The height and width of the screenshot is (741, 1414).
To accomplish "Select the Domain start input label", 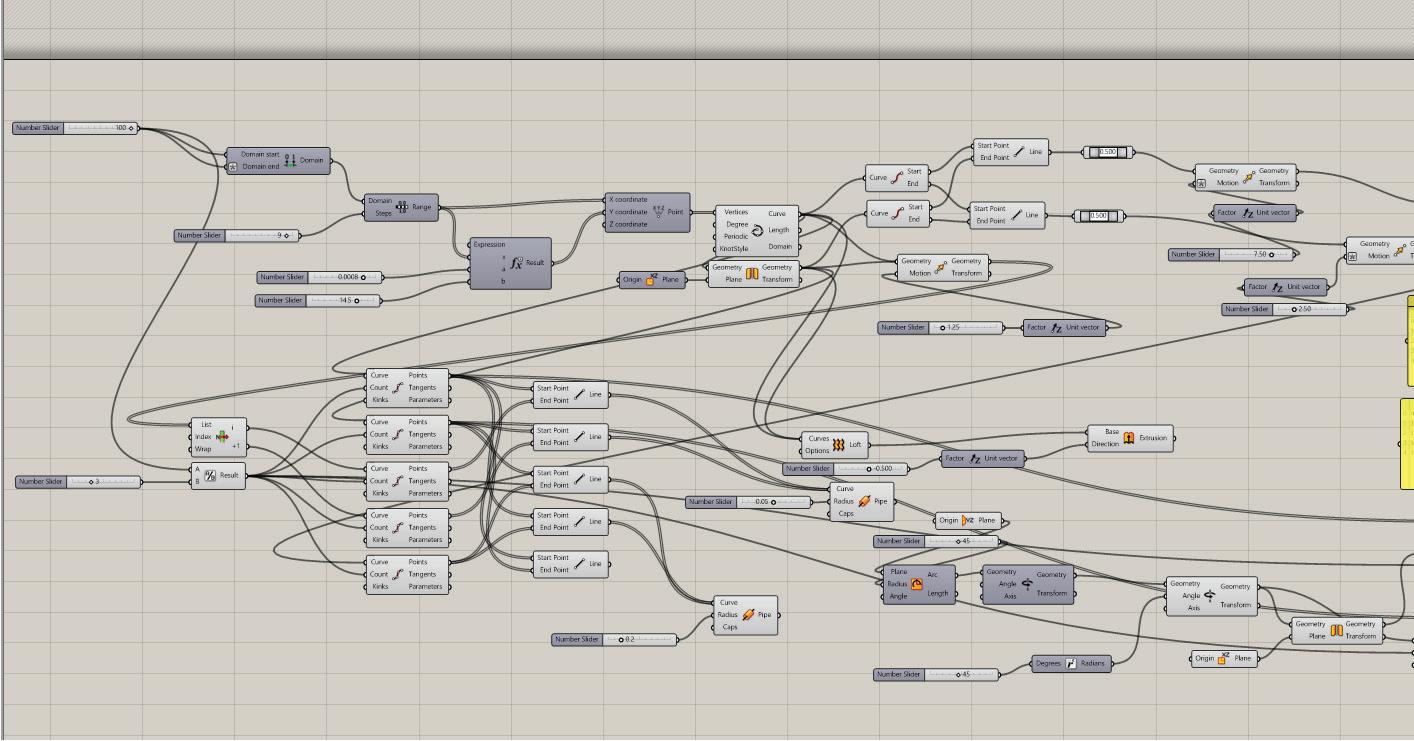I will (x=260, y=154).
